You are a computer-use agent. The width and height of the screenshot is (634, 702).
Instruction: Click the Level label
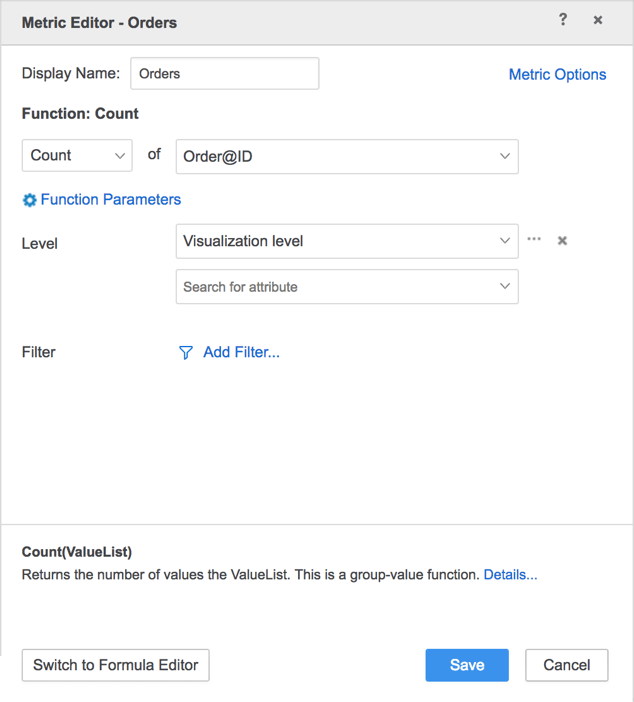39,244
